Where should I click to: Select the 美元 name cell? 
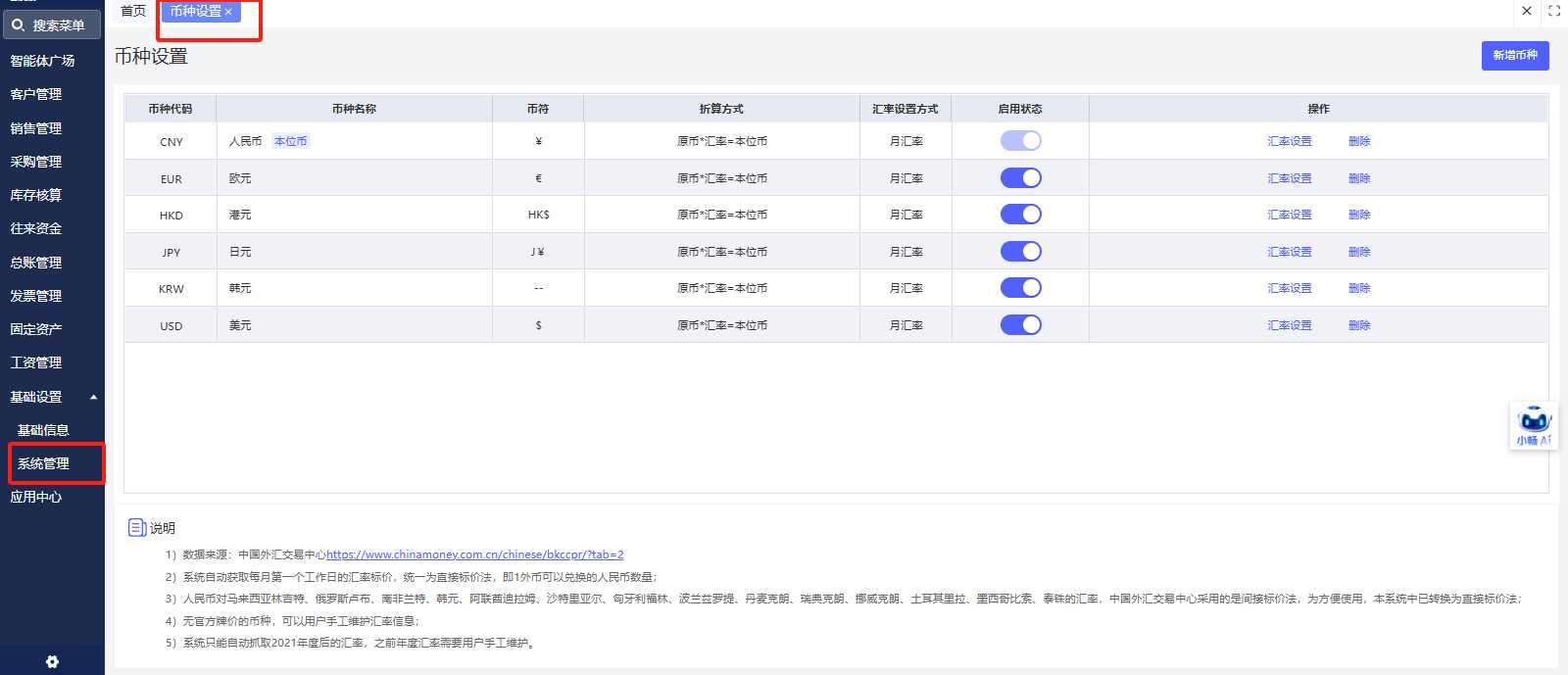coord(354,325)
